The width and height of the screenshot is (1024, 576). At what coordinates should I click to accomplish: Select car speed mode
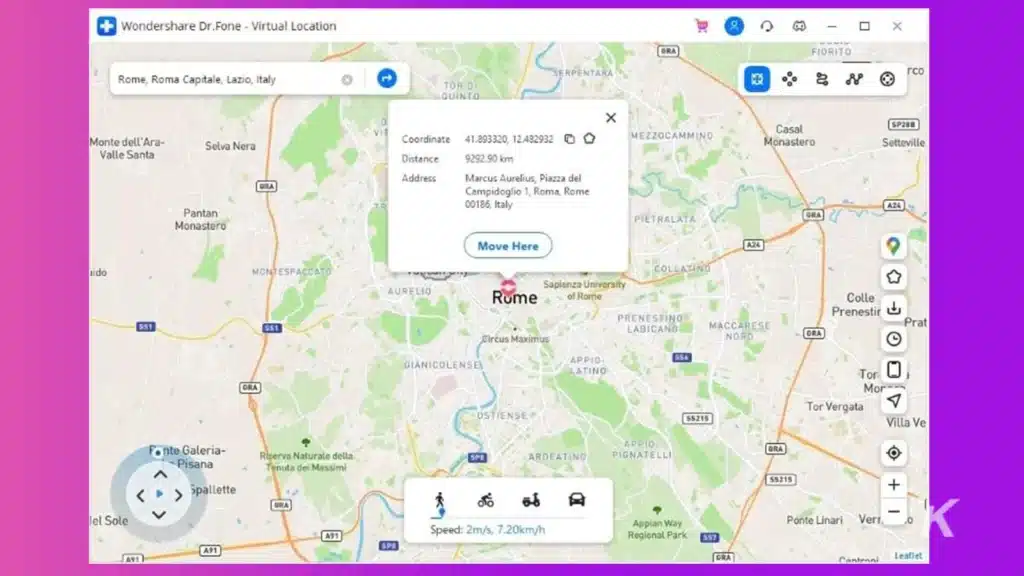click(x=577, y=500)
